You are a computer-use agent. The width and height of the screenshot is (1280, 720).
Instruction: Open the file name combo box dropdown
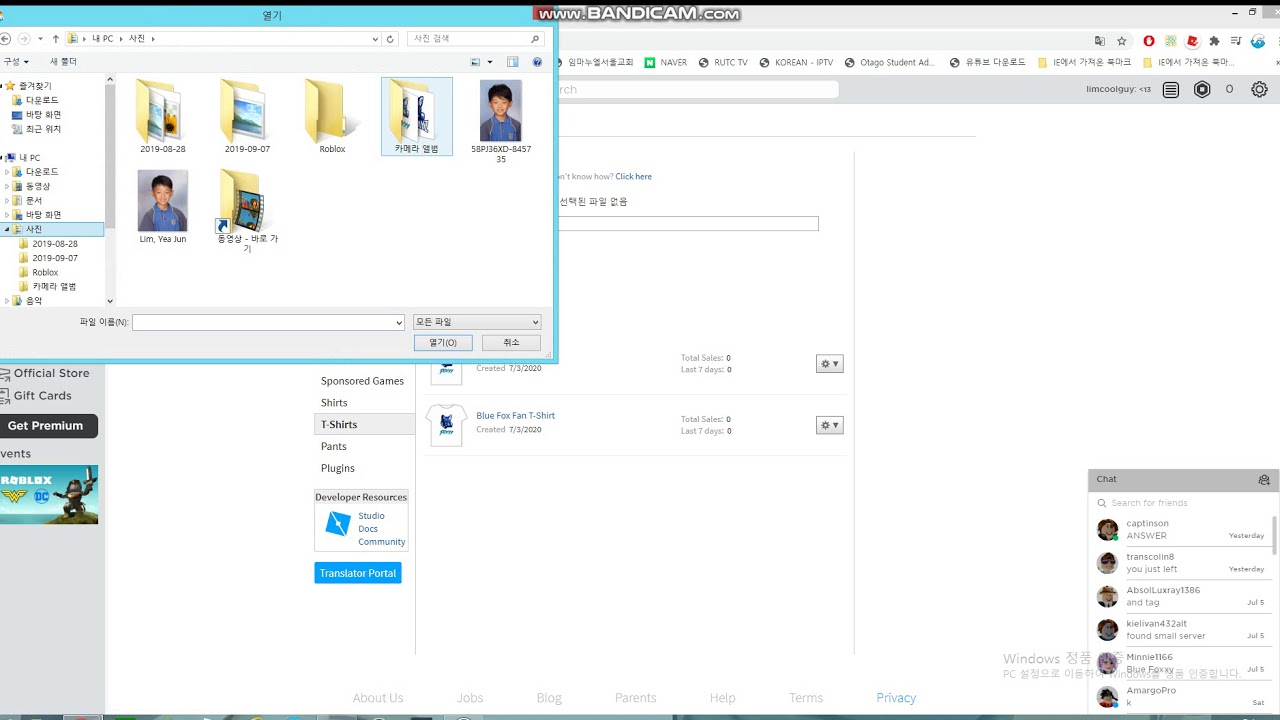[x=399, y=323]
